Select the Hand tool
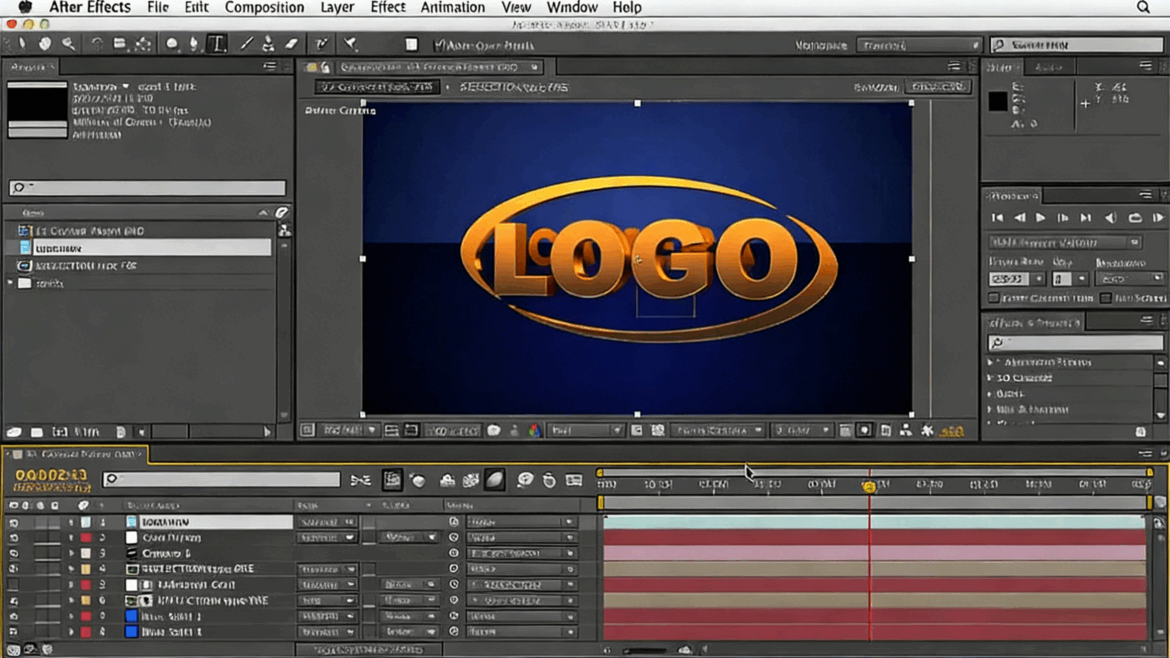This screenshot has height=658, width=1170. (45, 44)
